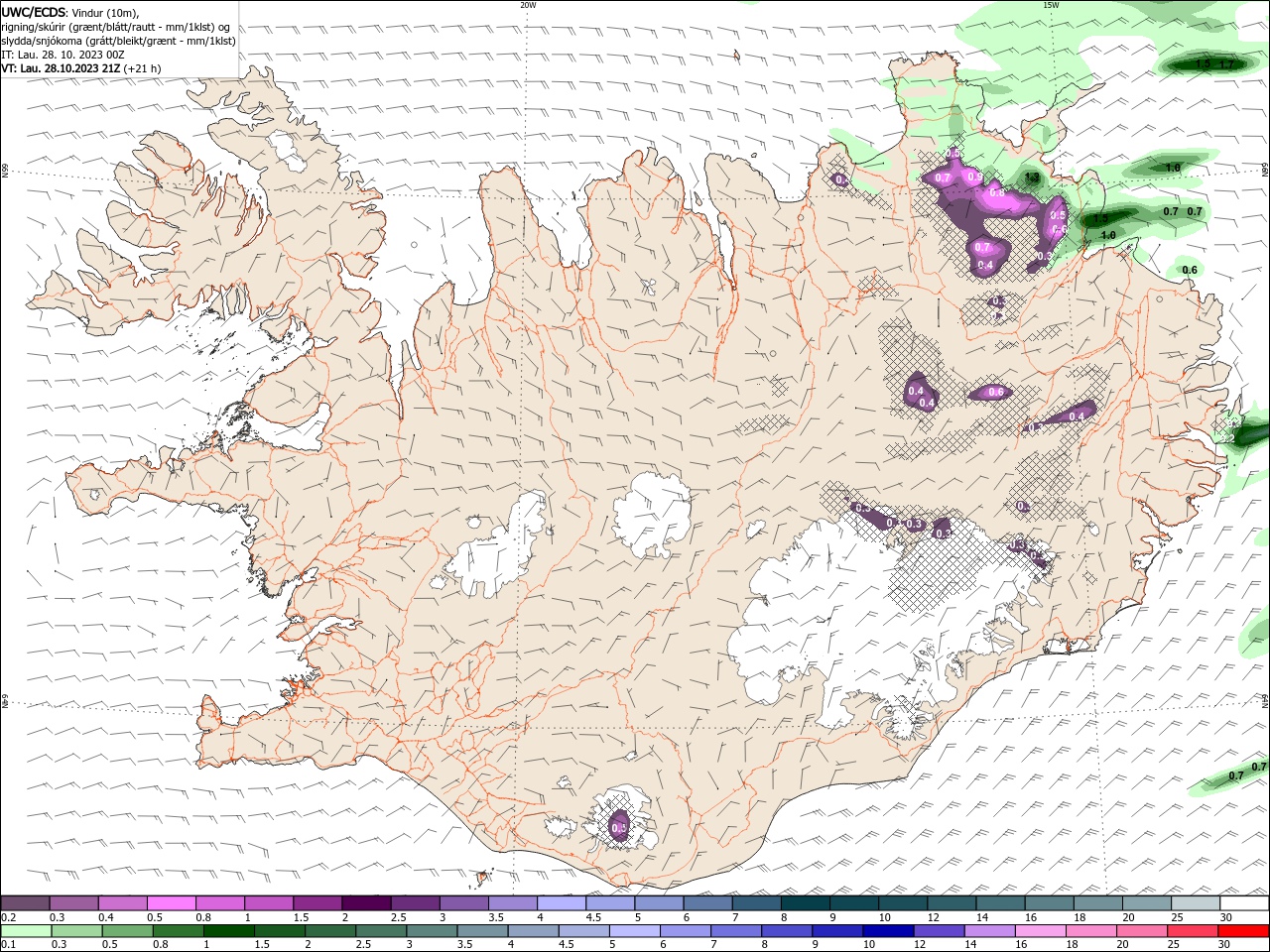Click the darkest green swatch labeled 1 in lower legend
The width and height of the screenshot is (1270, 952).
click(x=227, y=931)
